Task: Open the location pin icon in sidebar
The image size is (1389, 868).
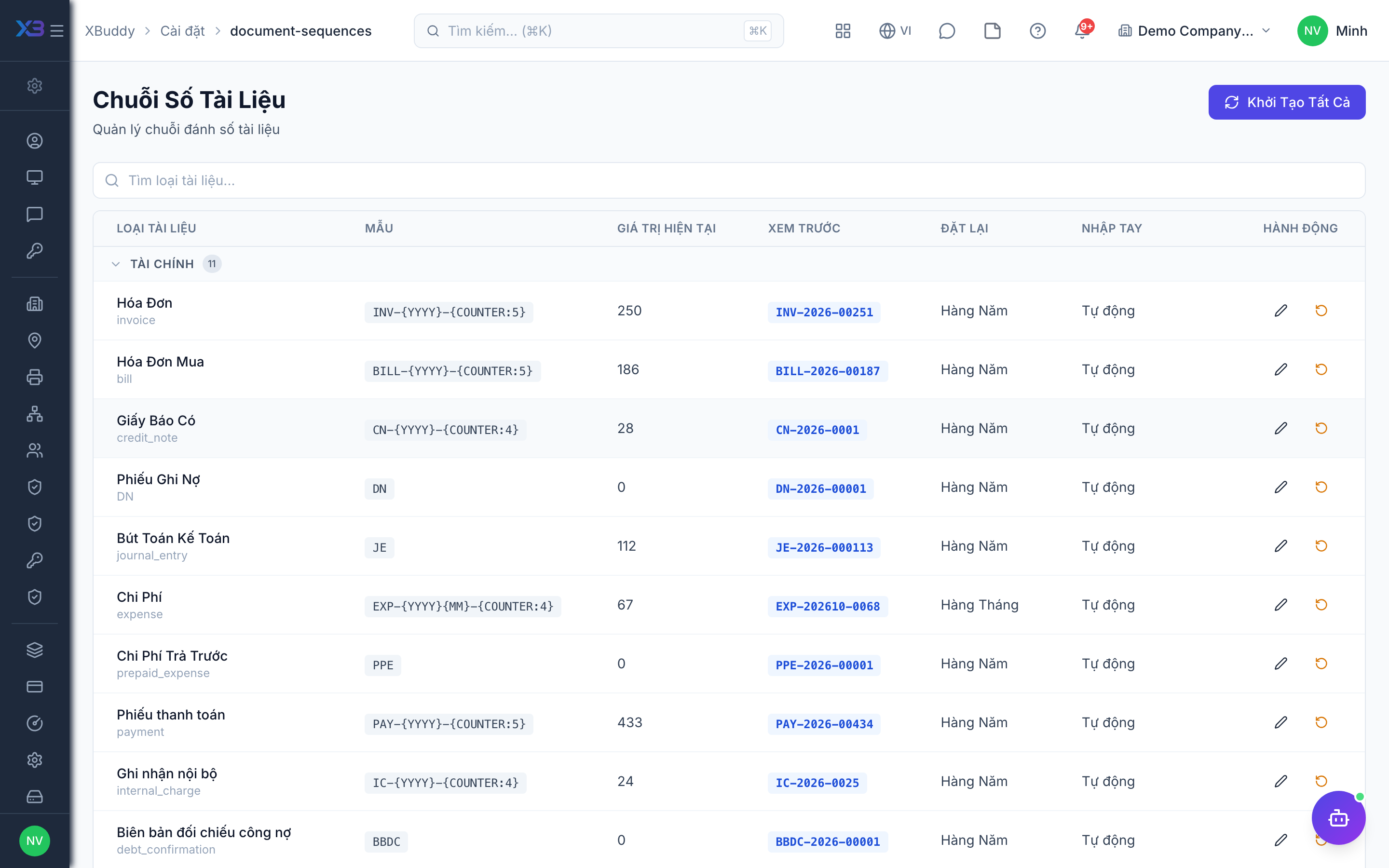Action: click(x=34, y=340)
